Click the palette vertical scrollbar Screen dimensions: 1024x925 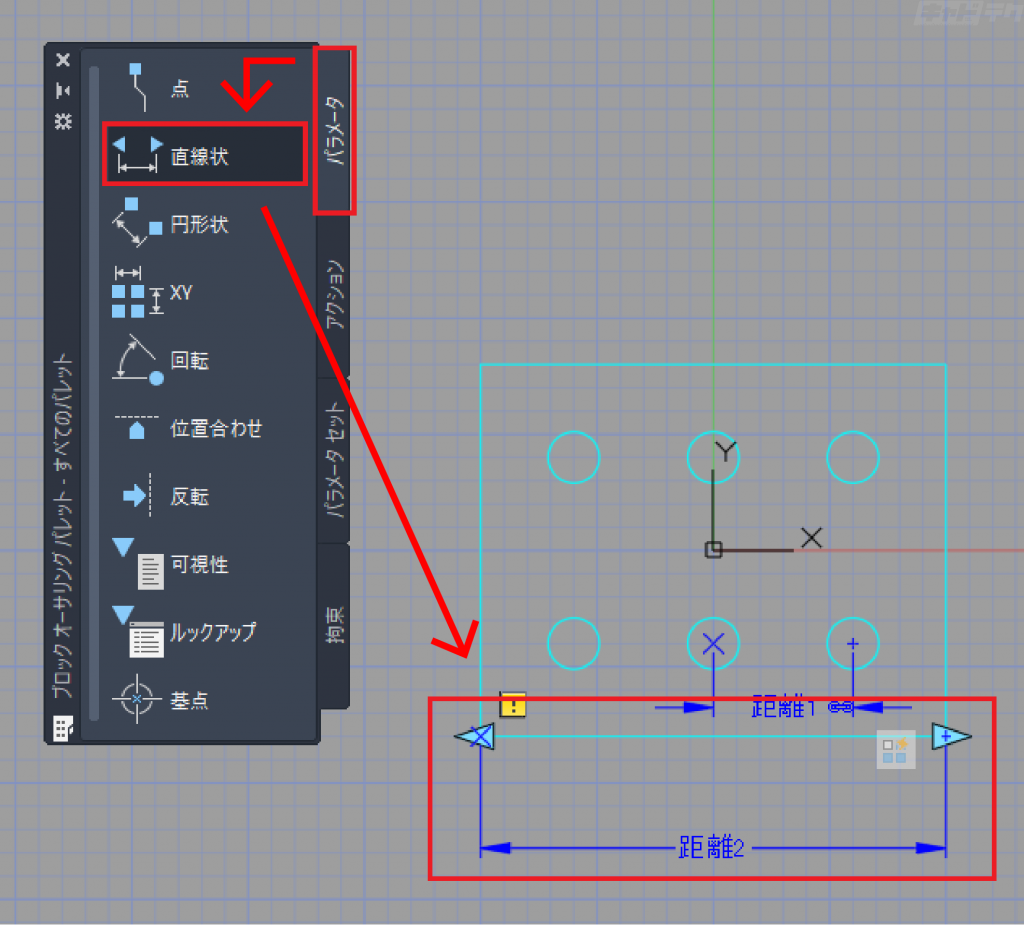click(x=94, y=393)
